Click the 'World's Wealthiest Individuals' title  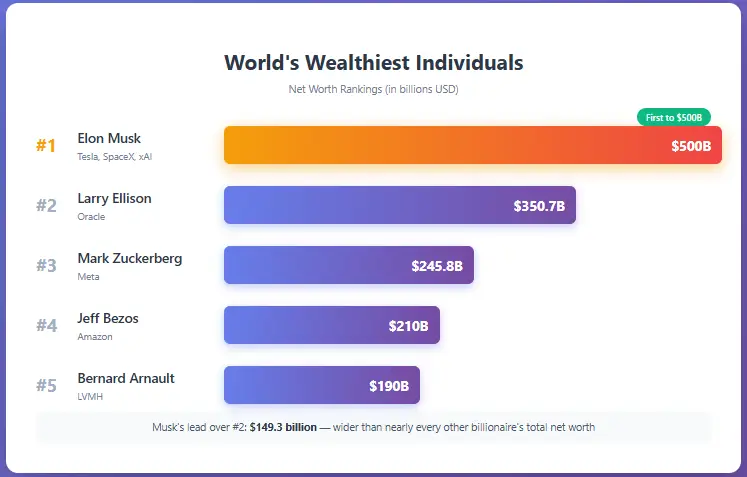click(373, 63)
